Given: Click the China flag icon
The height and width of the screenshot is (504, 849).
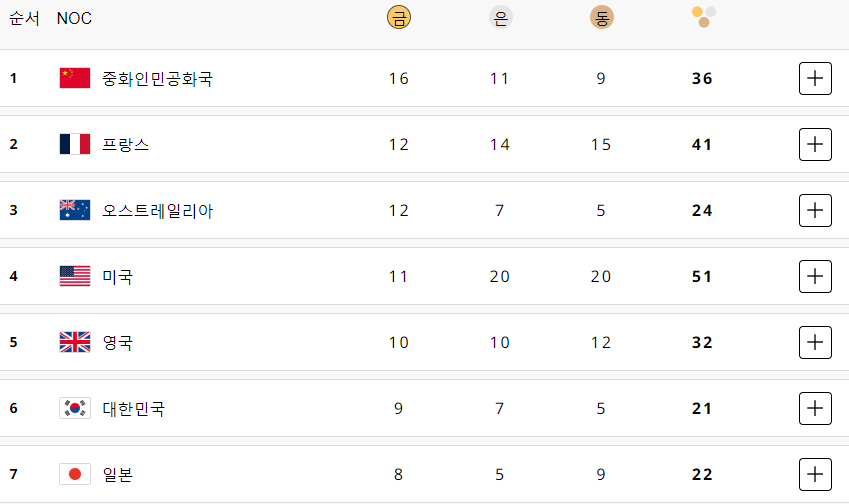Looking at the screenshot, I should click(75, 78).
